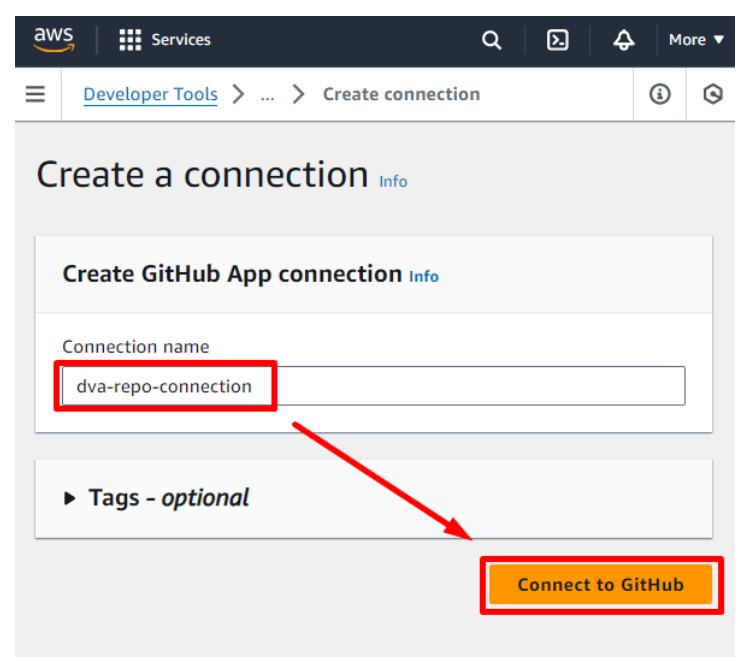
Task: Open the Services menu label
Action: (181, 40)
